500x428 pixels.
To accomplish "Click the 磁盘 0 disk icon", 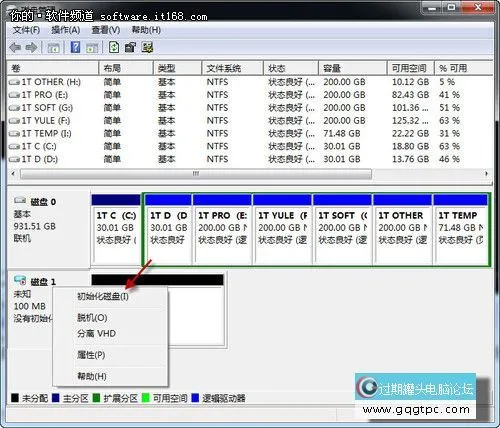I will 20,201.
